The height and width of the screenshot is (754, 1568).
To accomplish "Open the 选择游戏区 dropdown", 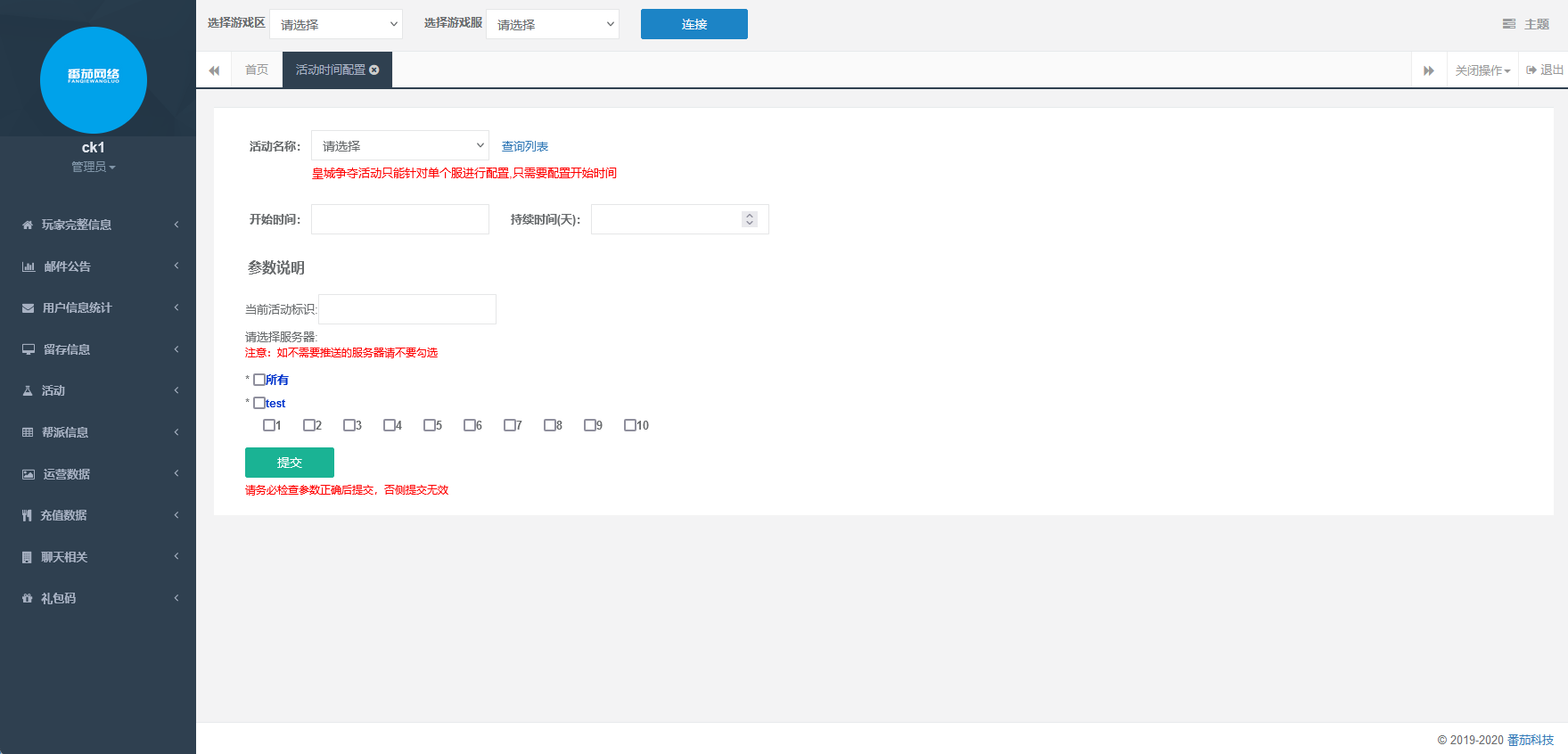I will point(336,24).
